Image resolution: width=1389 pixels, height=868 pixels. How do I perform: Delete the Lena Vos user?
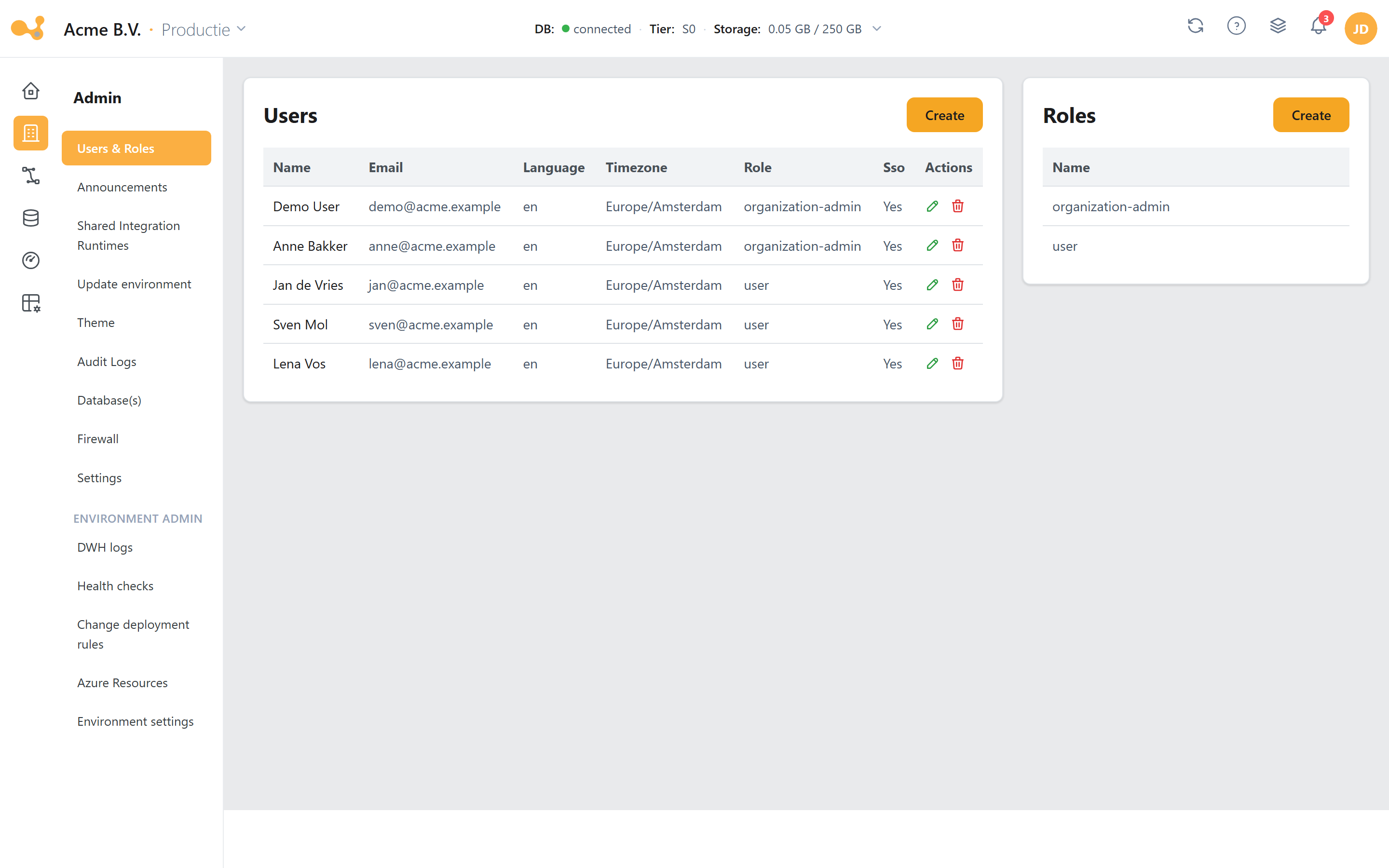(x=957, y=364)
